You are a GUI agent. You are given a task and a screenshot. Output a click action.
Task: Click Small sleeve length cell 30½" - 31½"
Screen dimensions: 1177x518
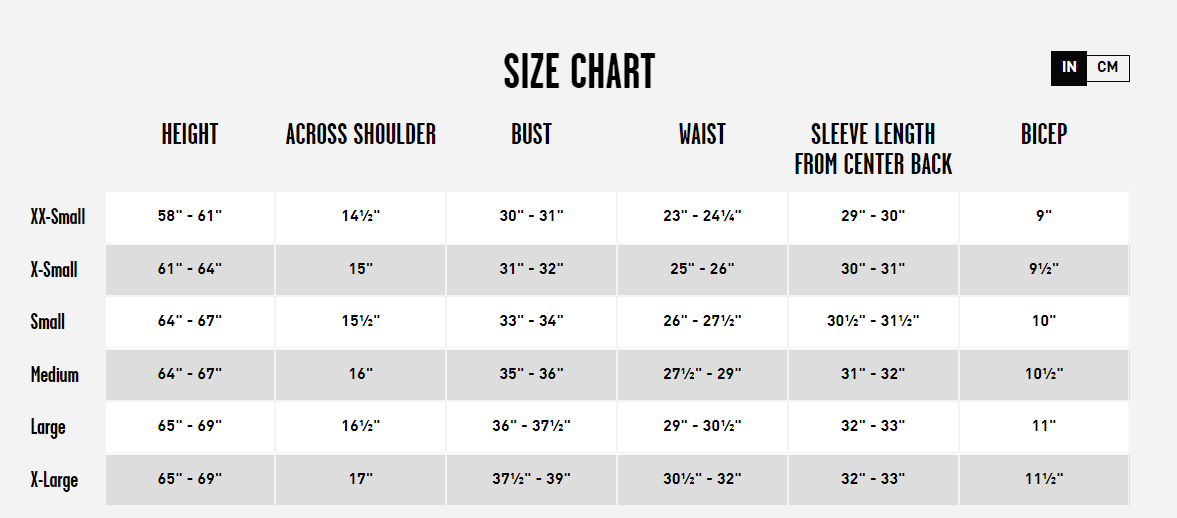pyautogui.click(x=873, y=322)
